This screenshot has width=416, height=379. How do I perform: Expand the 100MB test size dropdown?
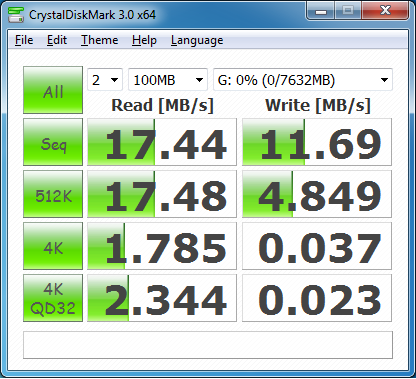point(168,80)
